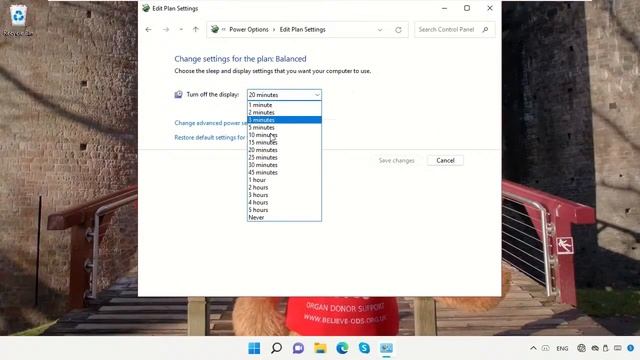The width and height of the screenshot is (640, 360).
Task: Choose 5 minutes display timeout
Action: [x=284, y=127]
